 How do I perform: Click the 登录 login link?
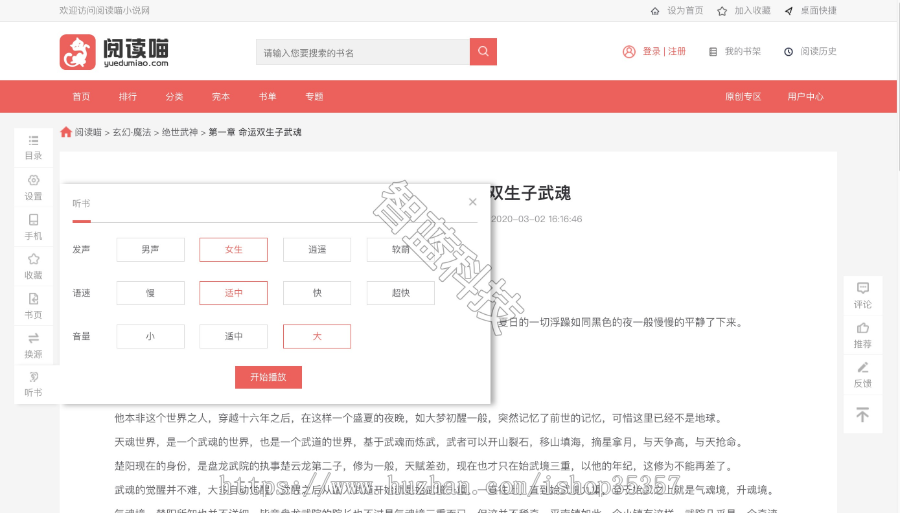(x=651, y=52)
